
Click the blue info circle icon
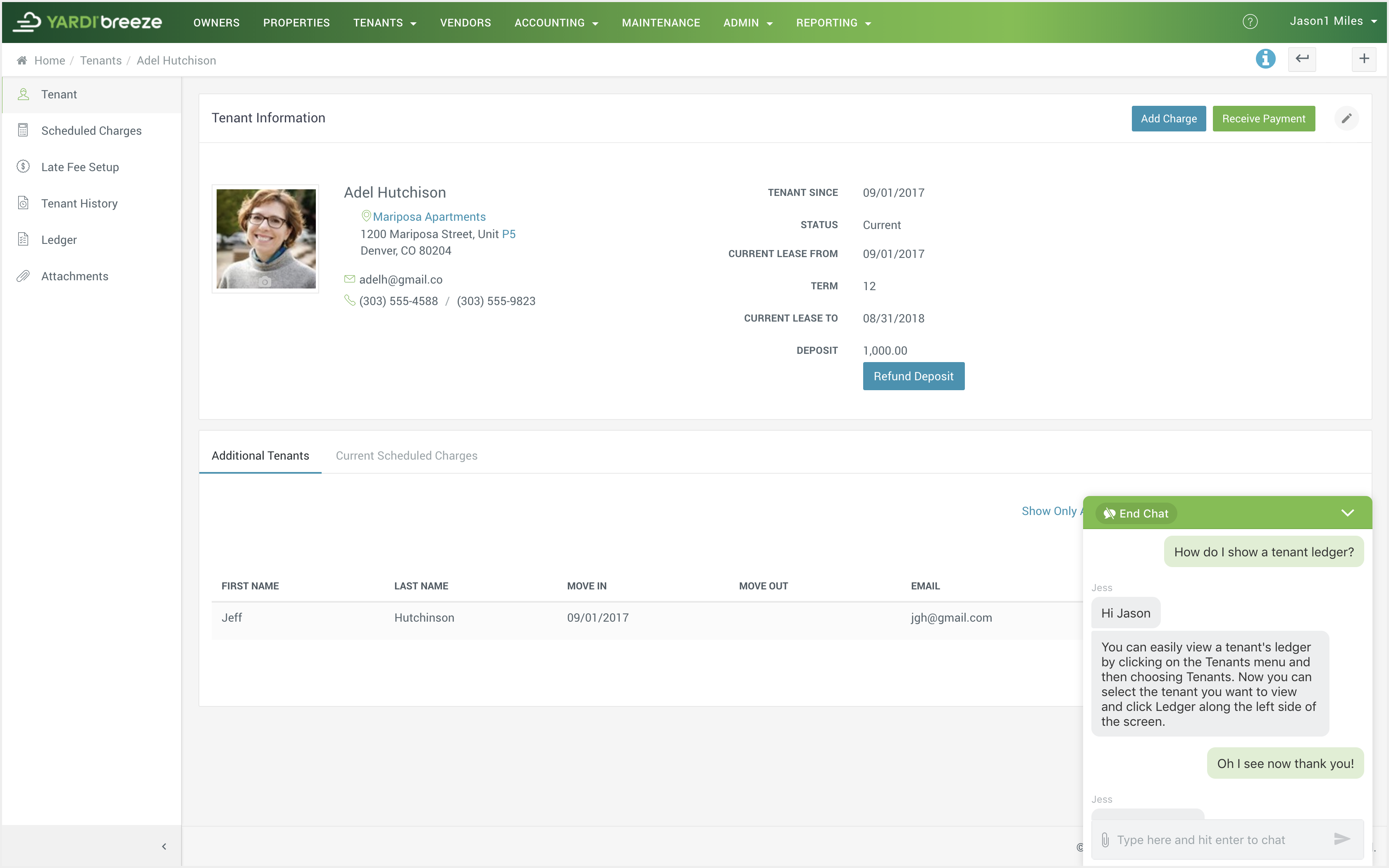[x=1265, y=59]
